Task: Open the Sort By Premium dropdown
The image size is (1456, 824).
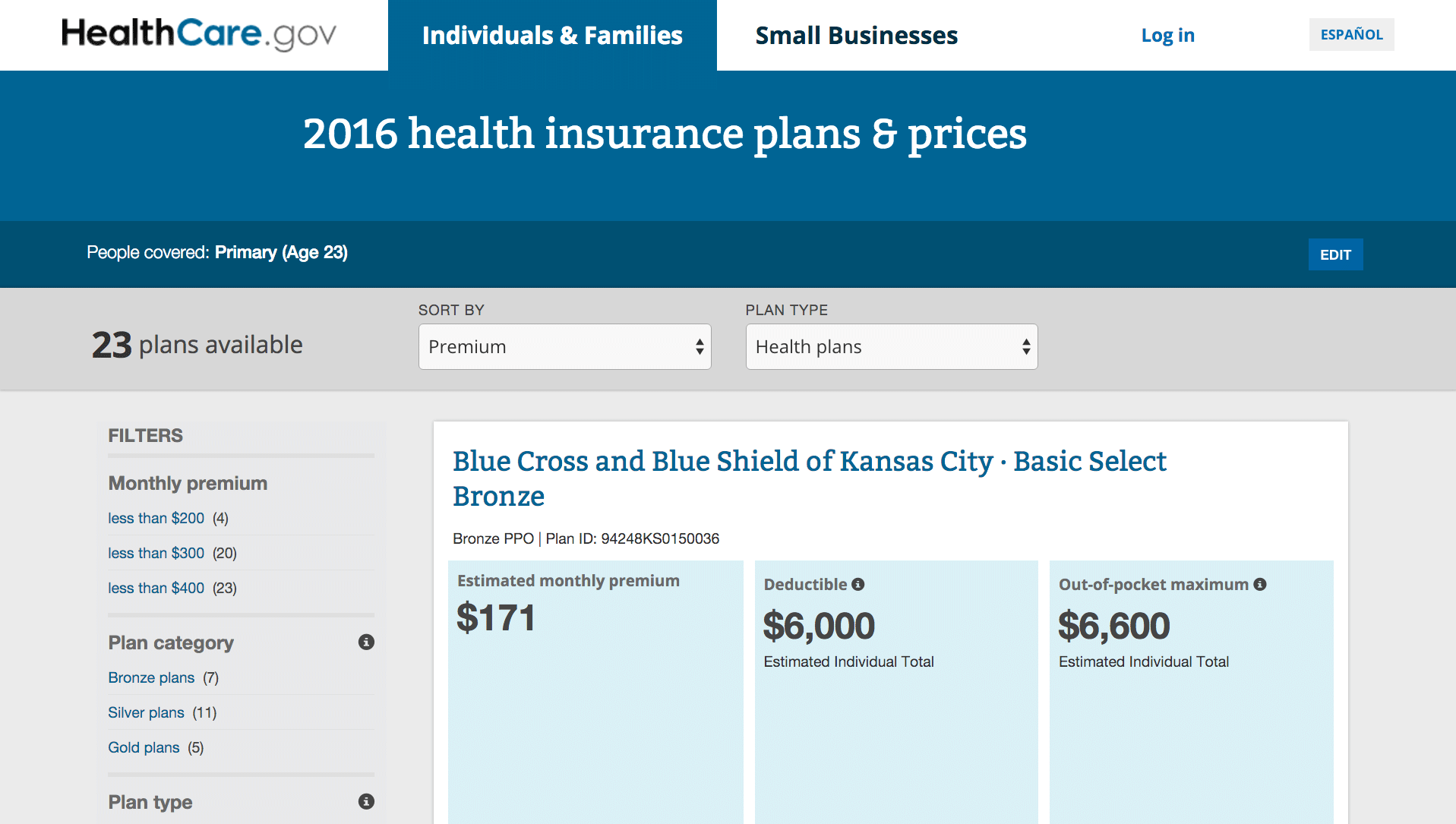Action: tap(564, 347)
